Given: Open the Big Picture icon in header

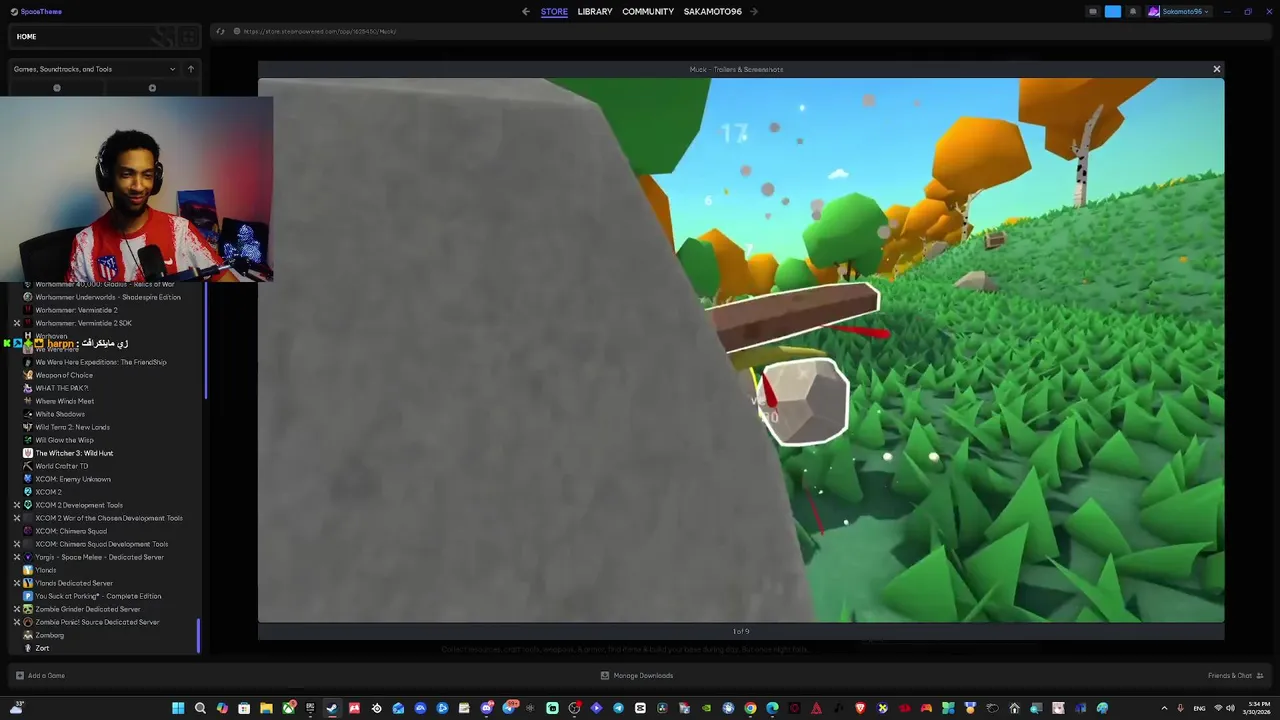Looking at the screenshot, I should (x=1093, y=12).
